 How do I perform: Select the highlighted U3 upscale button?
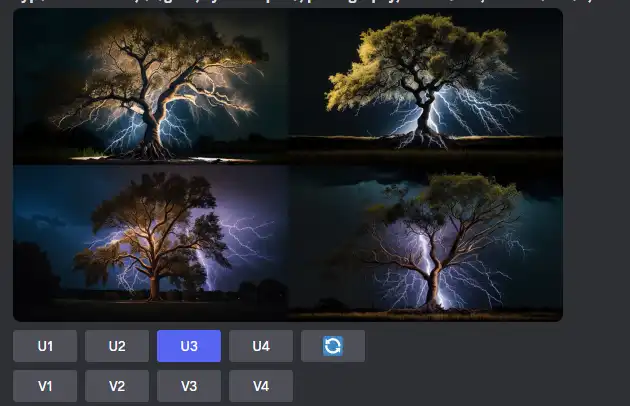(189, 346)
